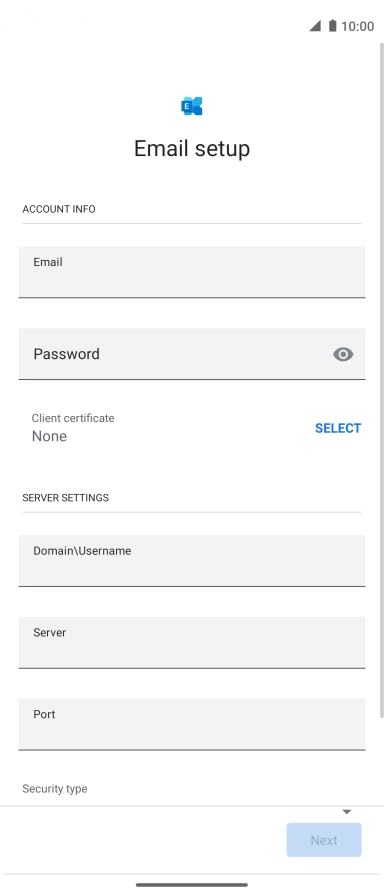Image resolution: width=384 pixels, height=896 pixels.
Task: Tap the Port input field
Action: click(192, 724)
